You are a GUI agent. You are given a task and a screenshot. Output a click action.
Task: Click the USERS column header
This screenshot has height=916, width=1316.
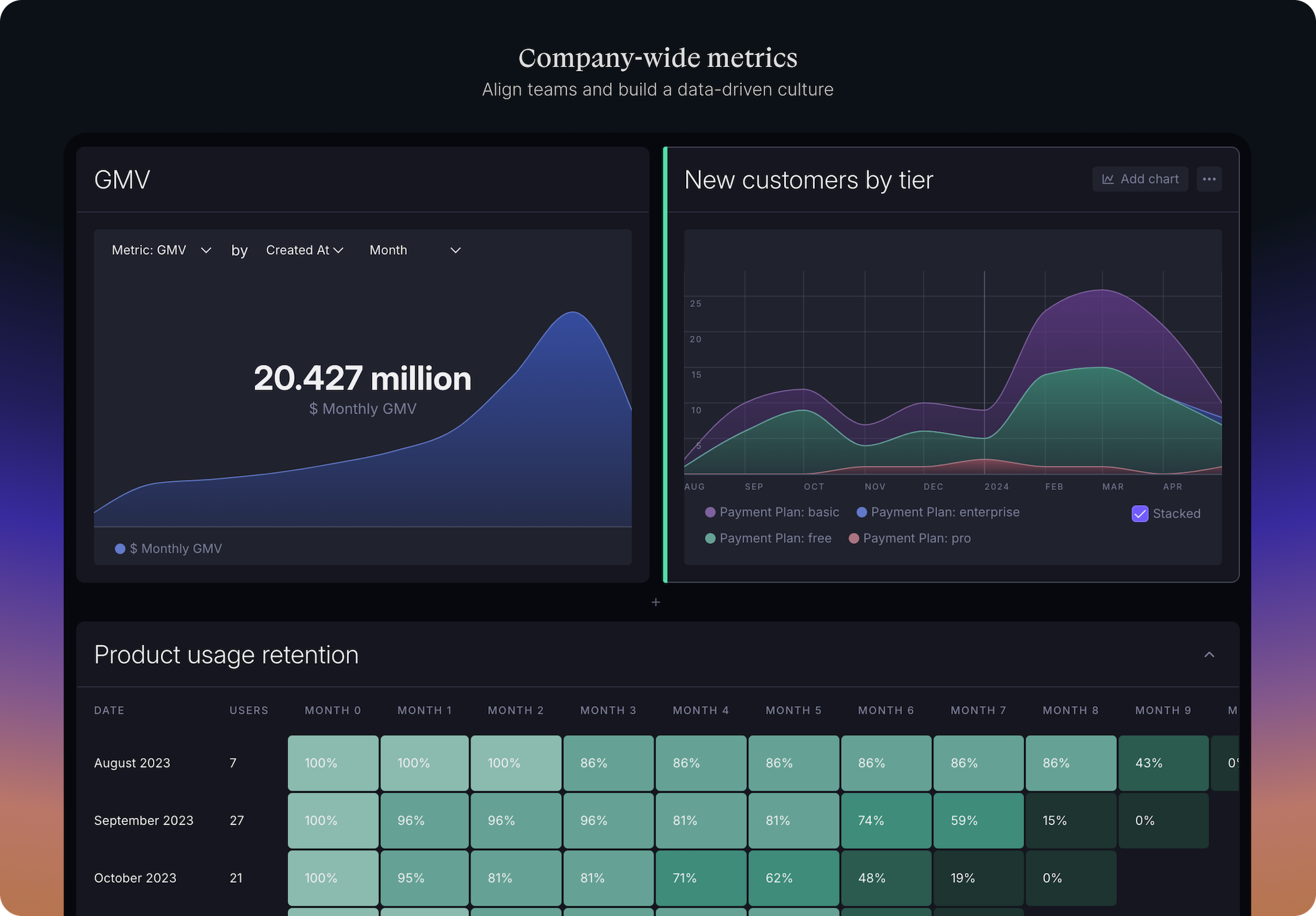coord(249,710)
